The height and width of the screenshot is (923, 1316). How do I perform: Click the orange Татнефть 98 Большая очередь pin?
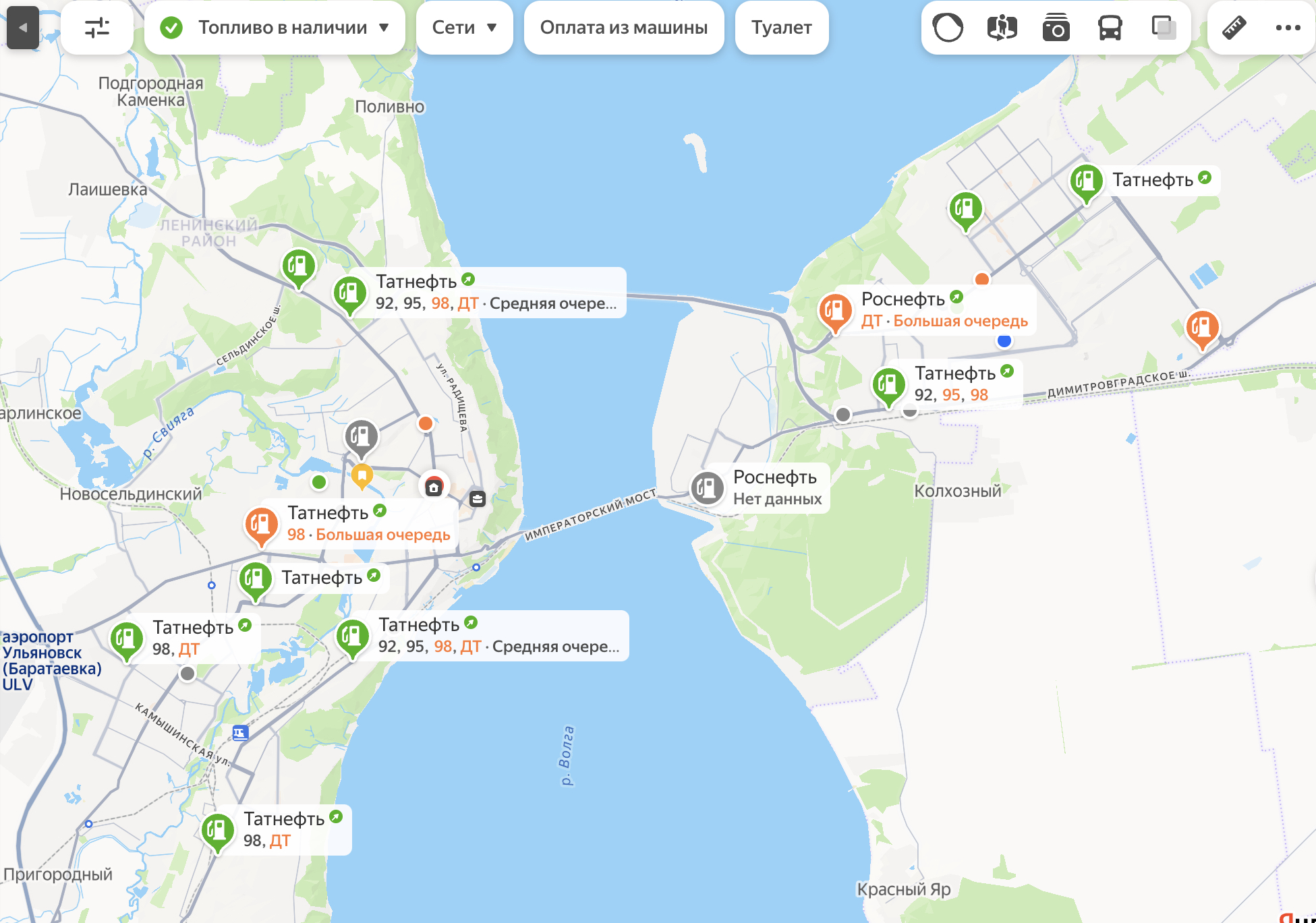click(x=262, y=526)
